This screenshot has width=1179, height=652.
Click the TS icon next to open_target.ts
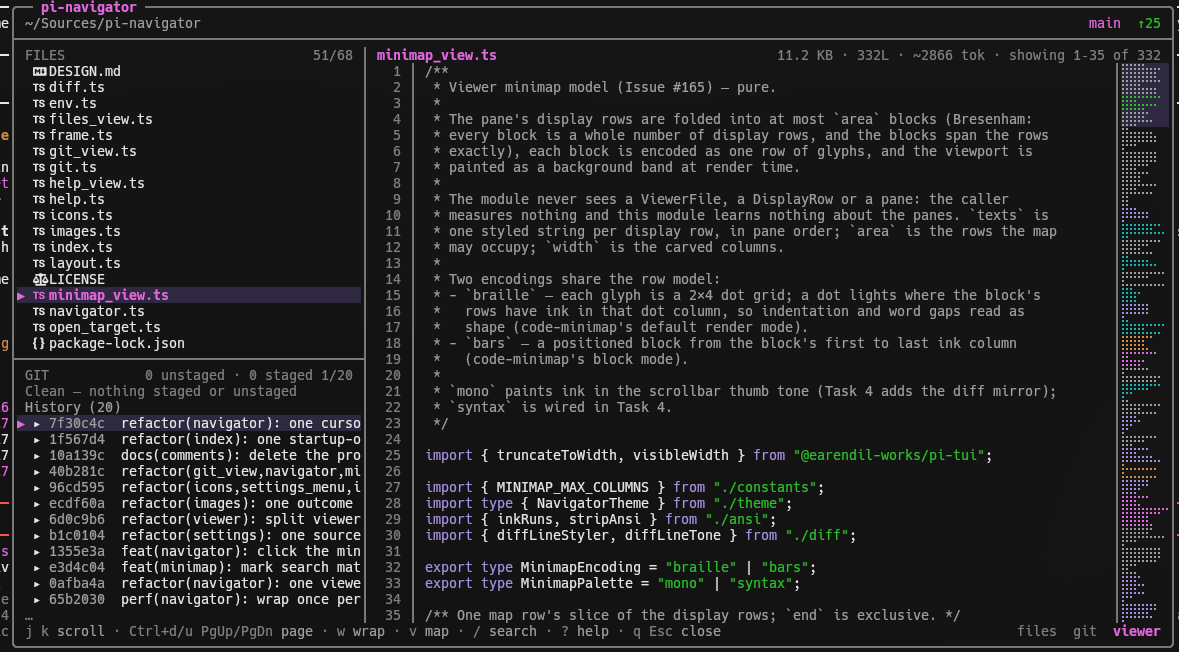tap(39, 328)
